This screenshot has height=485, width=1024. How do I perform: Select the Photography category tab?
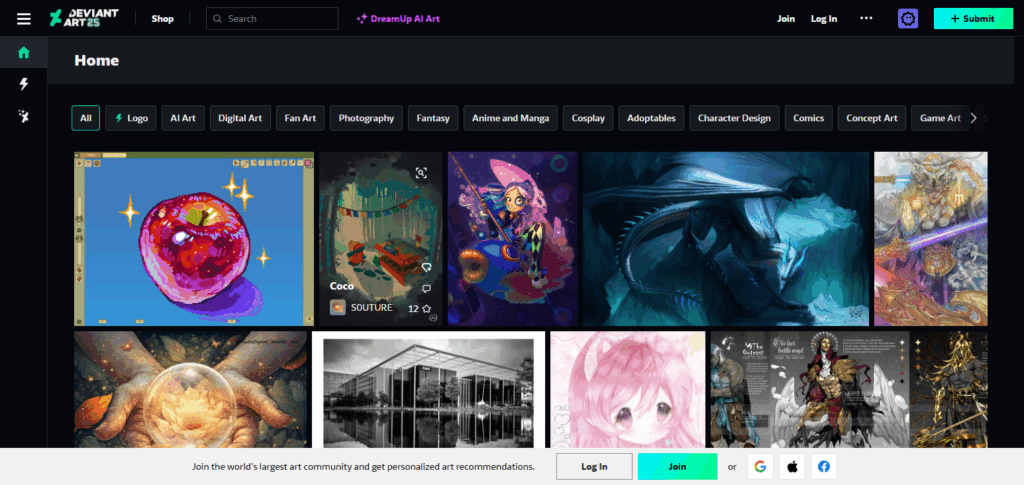pyautogui.click(x=366, y=118)
